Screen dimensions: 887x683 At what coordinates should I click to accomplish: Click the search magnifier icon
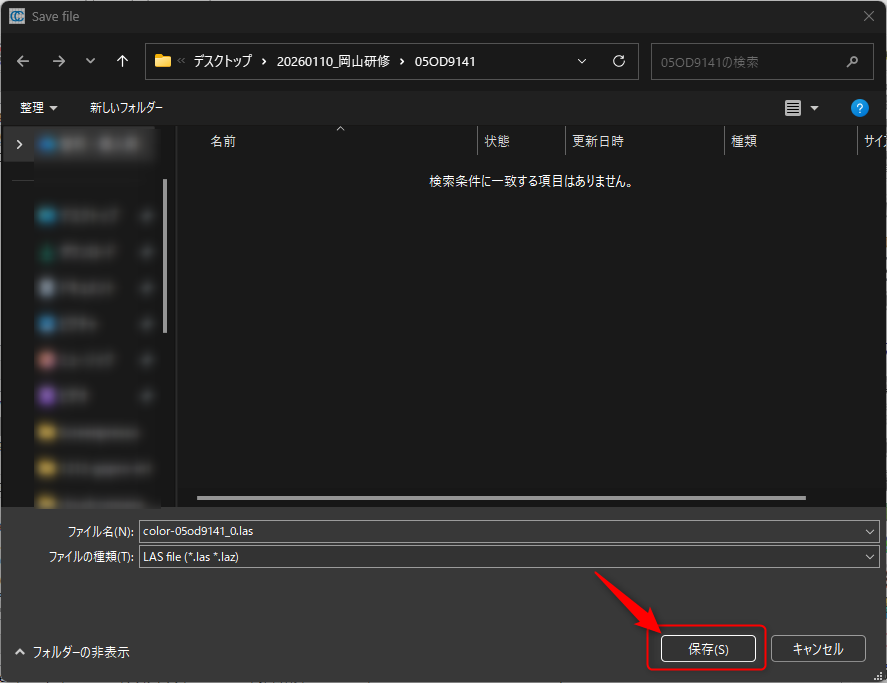click(x=852, y=61)
